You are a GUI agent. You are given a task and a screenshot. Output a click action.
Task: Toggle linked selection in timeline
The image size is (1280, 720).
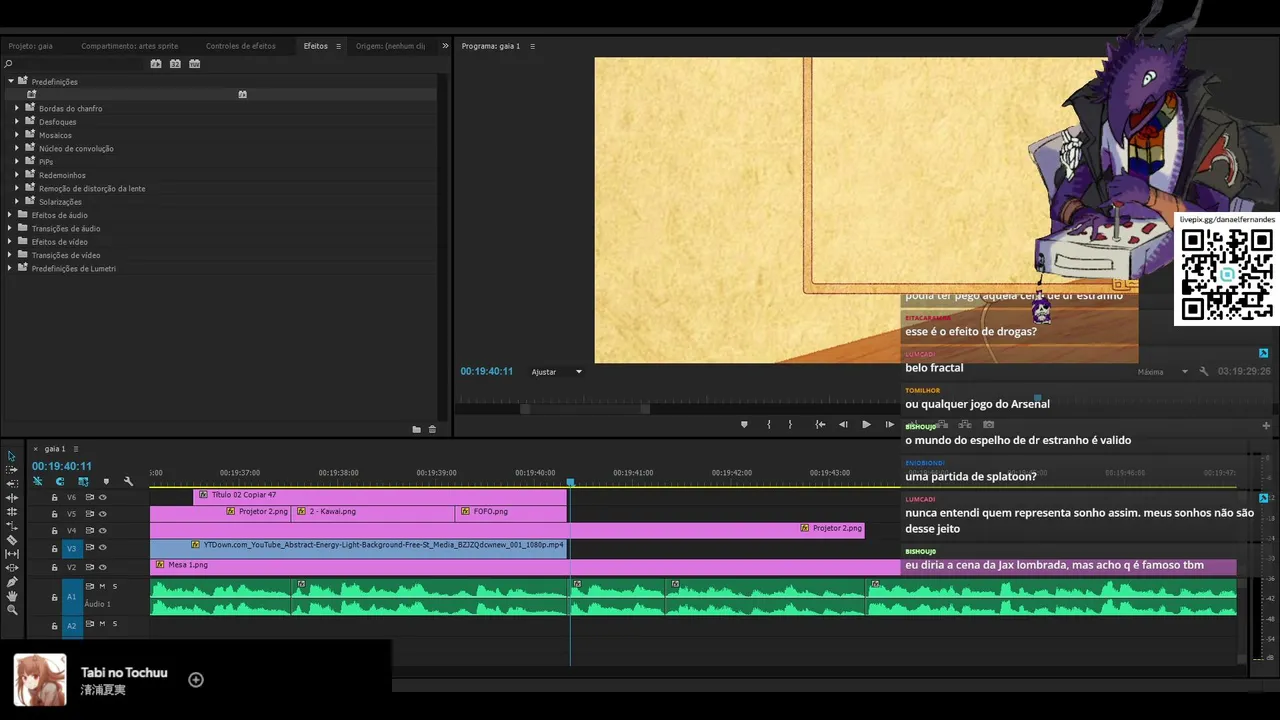[83, 481]
